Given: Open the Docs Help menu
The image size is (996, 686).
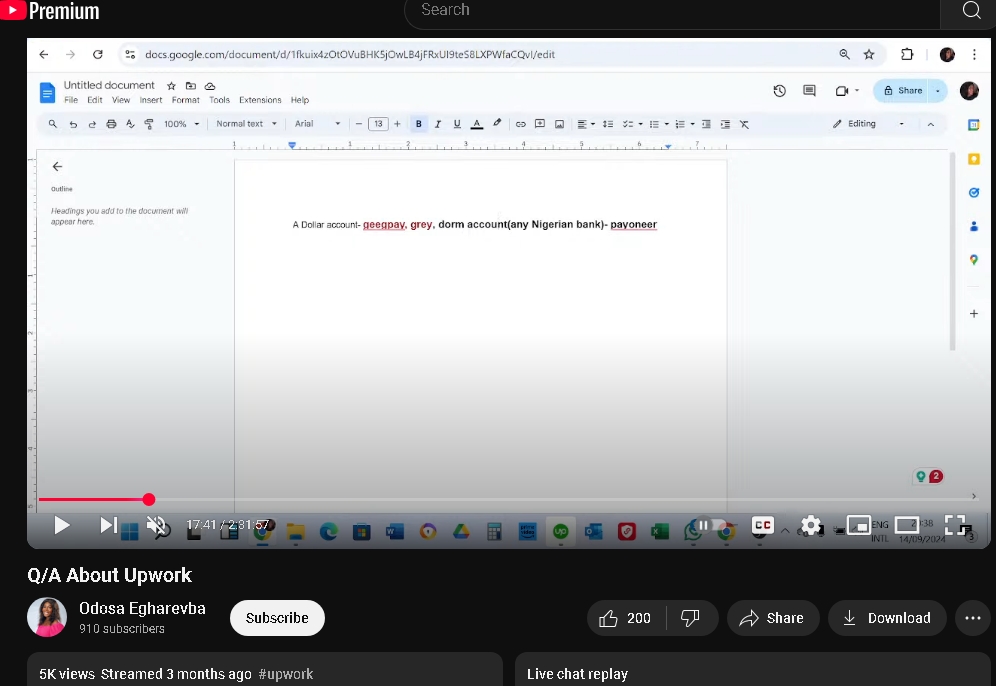Looking at the screenshot, I should [x=300, y=100].
